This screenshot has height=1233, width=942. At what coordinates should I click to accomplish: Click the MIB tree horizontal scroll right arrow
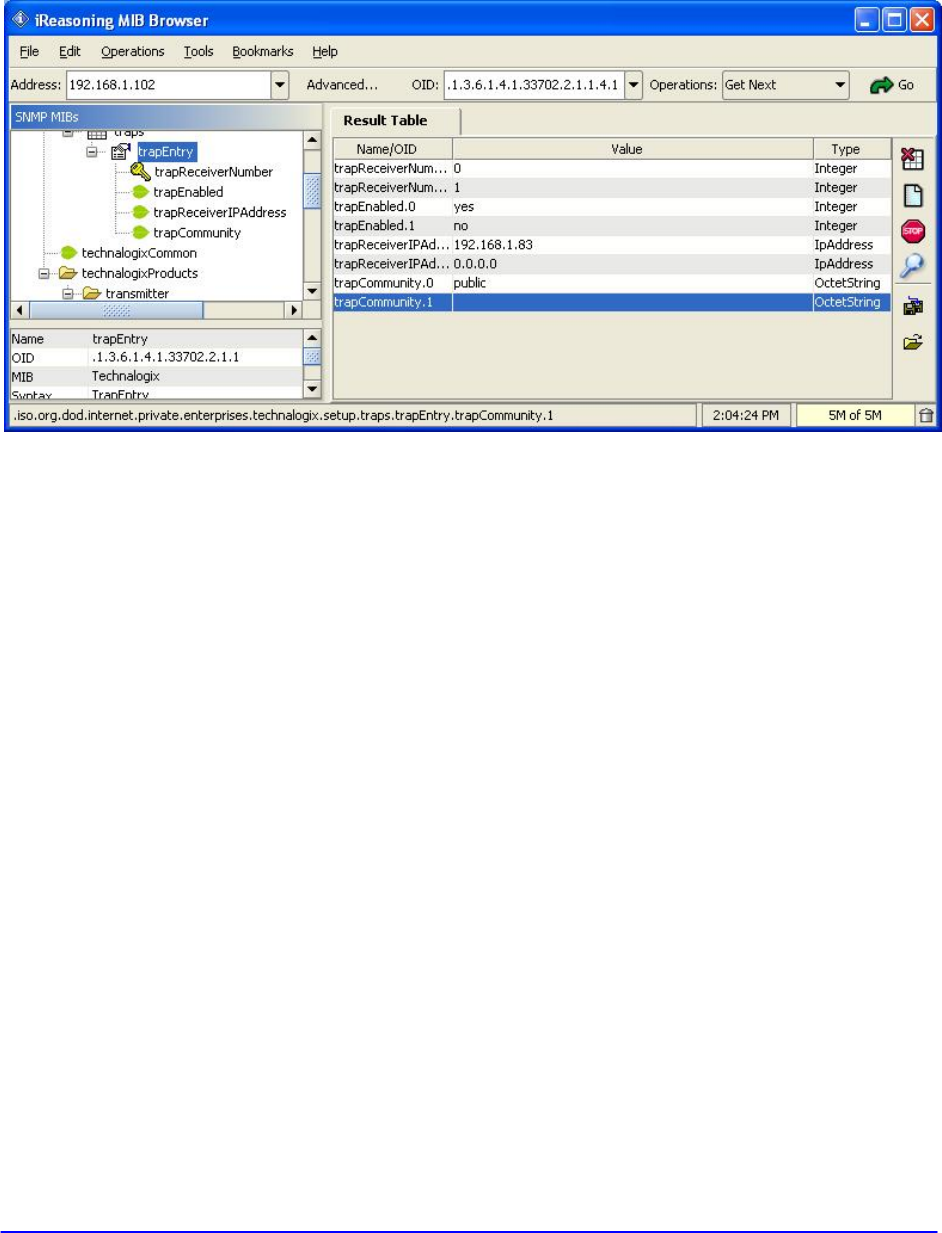[294, 310]
